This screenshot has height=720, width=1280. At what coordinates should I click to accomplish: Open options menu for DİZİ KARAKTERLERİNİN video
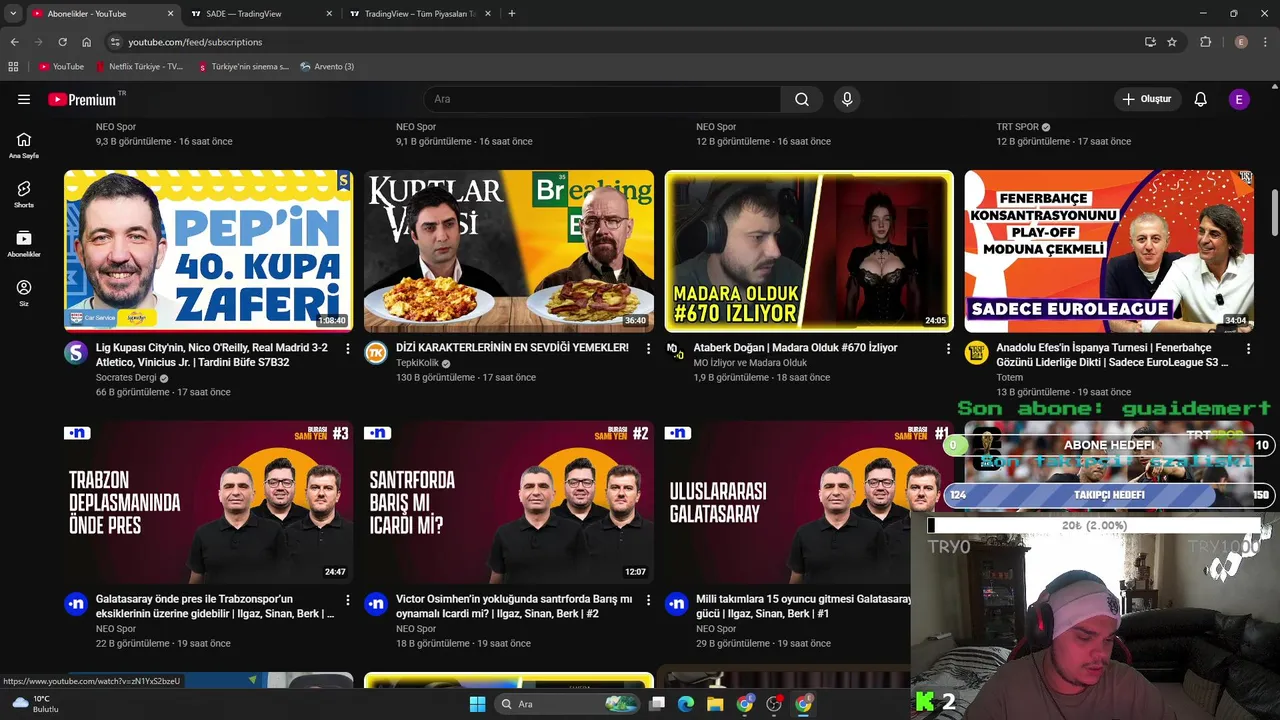point(648,348)
